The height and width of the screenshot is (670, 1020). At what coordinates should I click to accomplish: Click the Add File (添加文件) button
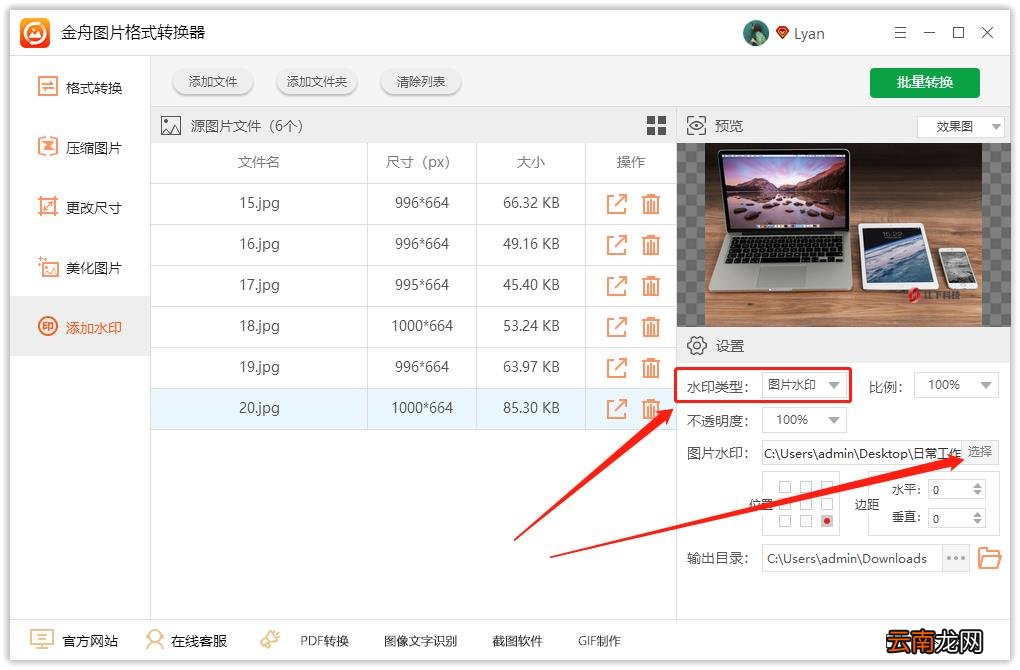tap(213, 82)
